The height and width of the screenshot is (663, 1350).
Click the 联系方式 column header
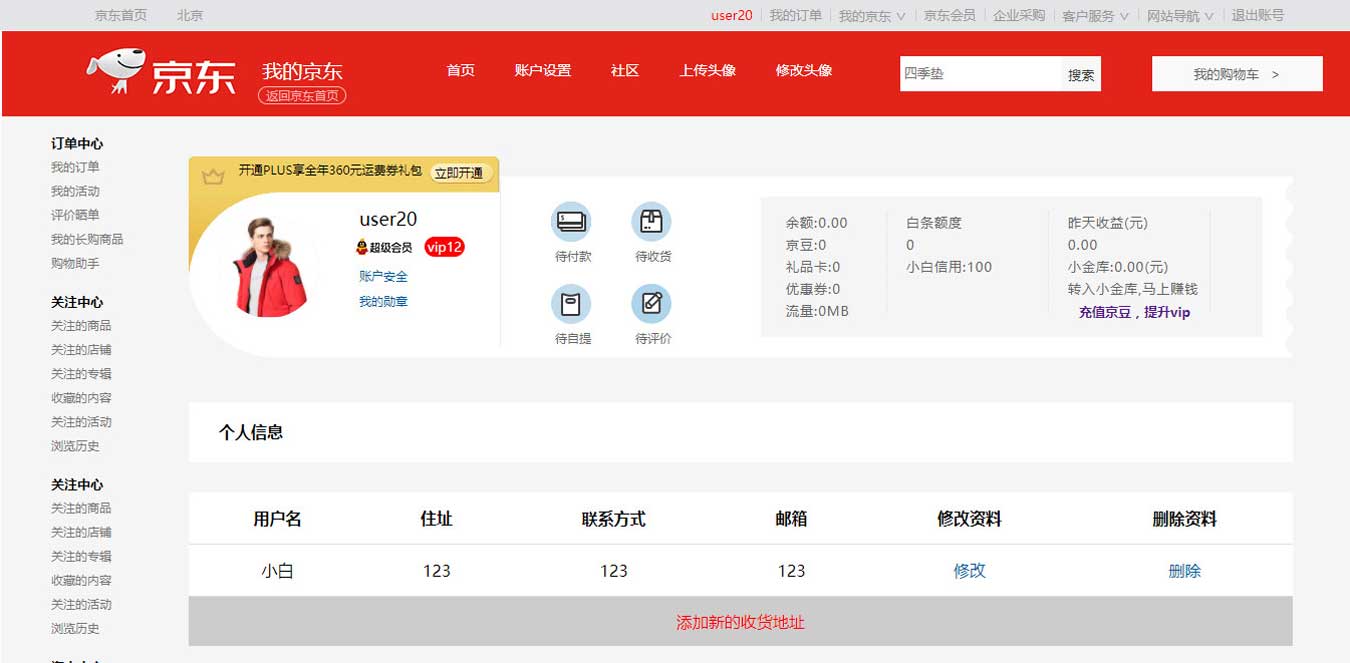614,519
